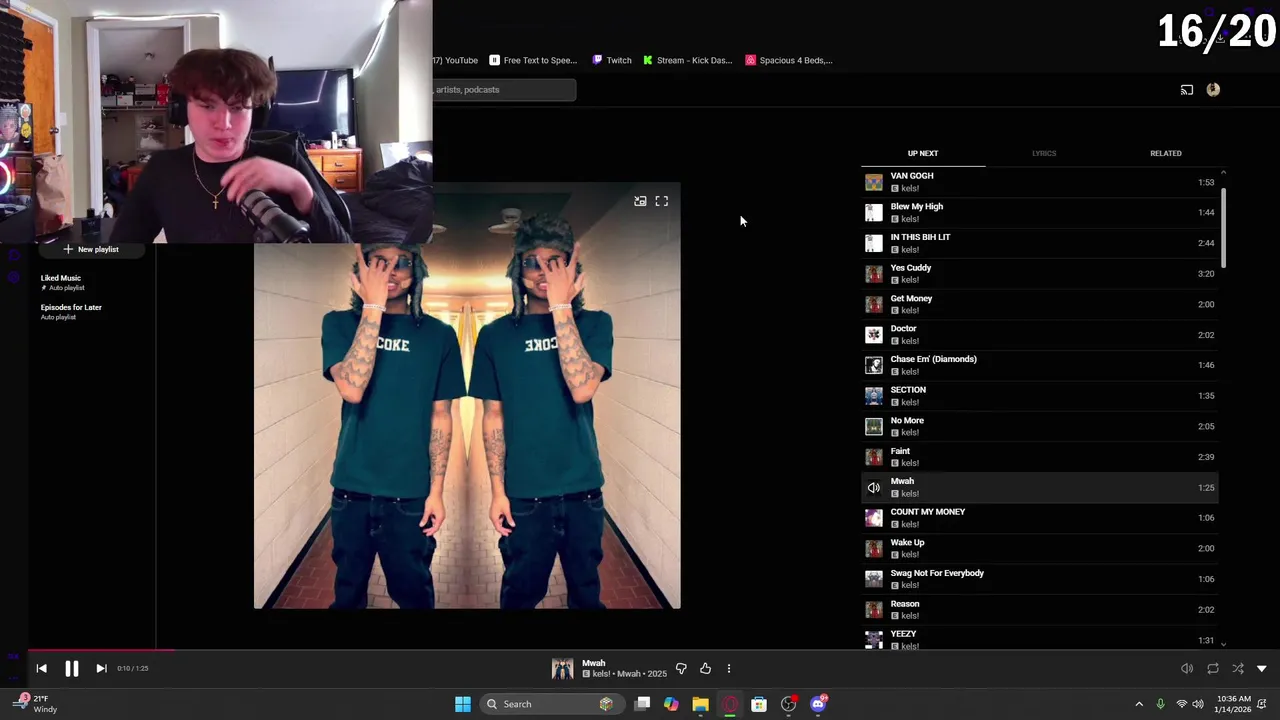The image size is (1280, 720).
Task: Click the microphone icon in system tray
Action: point(1160,704)
